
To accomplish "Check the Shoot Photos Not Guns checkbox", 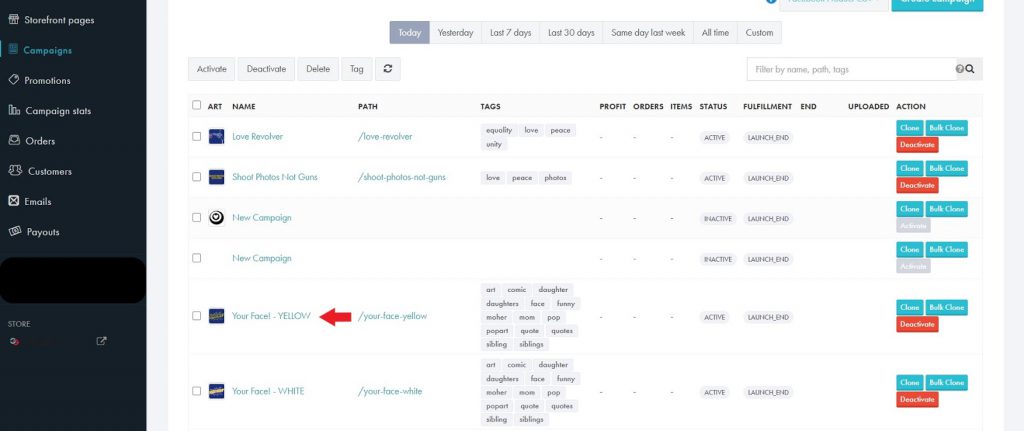I will (197, 177).
